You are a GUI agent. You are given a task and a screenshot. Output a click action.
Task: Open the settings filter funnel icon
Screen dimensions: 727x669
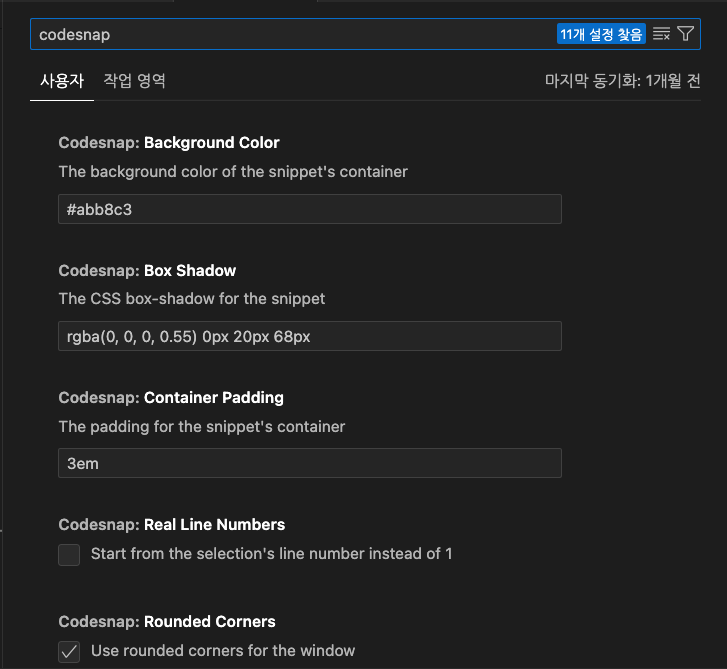[x=685, y=34]
